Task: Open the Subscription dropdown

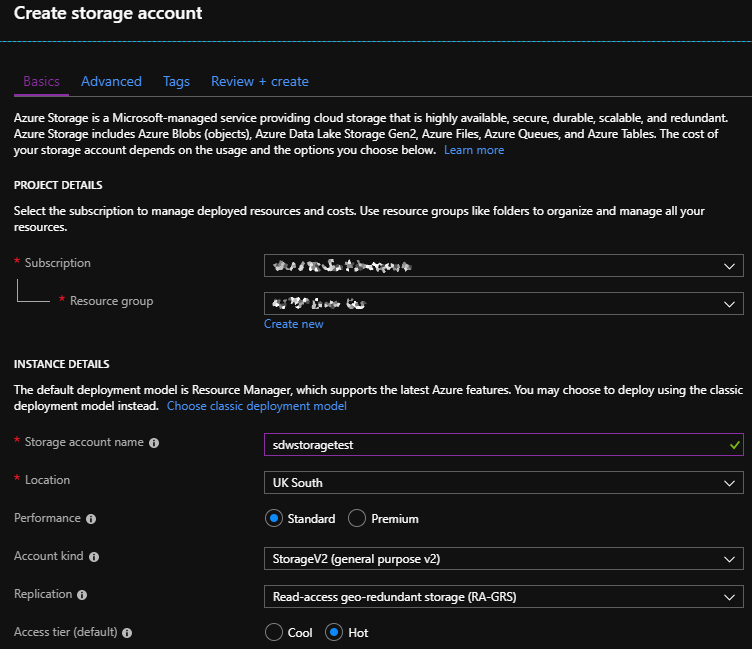Action: click(x=504, y=266)
